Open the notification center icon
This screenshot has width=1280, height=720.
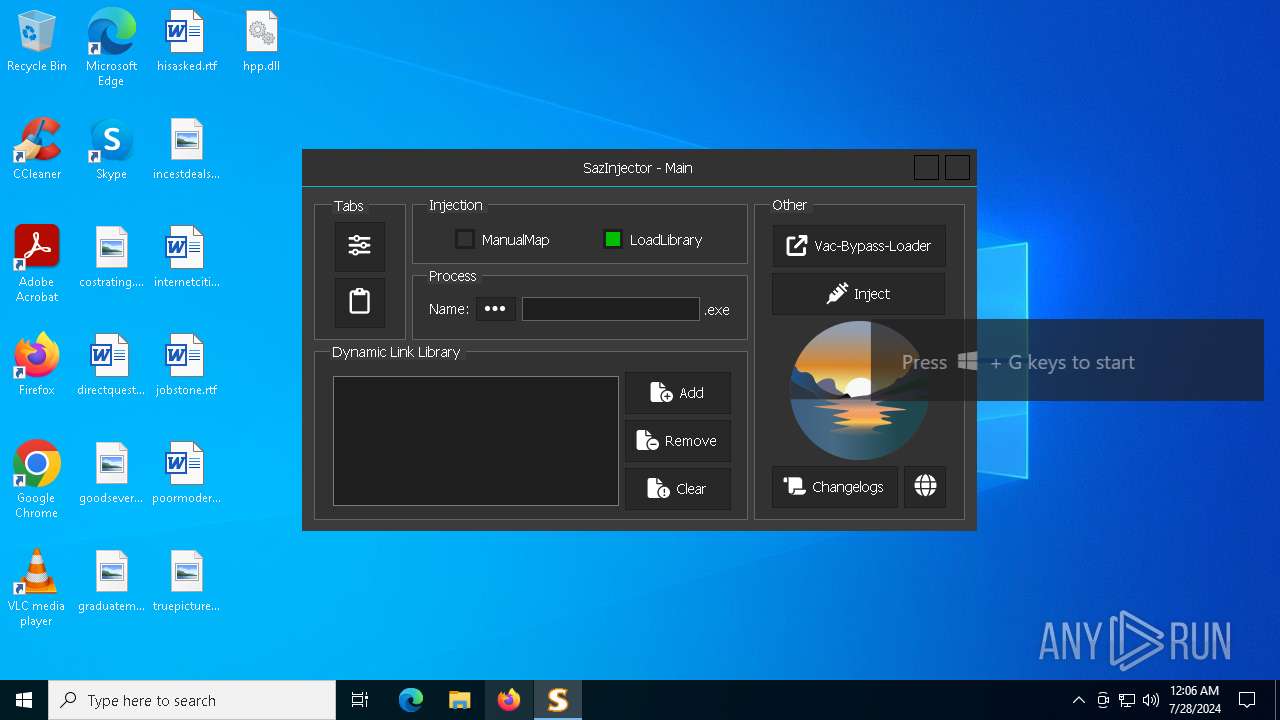[x=1247, y=700]
